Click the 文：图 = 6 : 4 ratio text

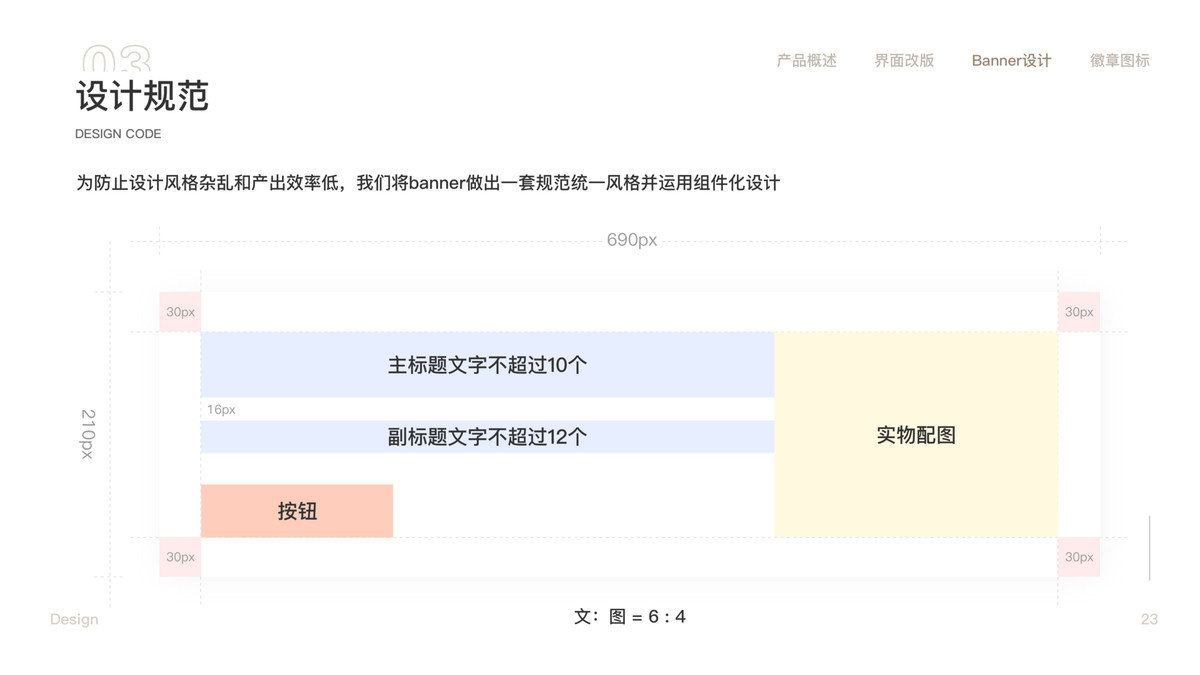[630, 617]
